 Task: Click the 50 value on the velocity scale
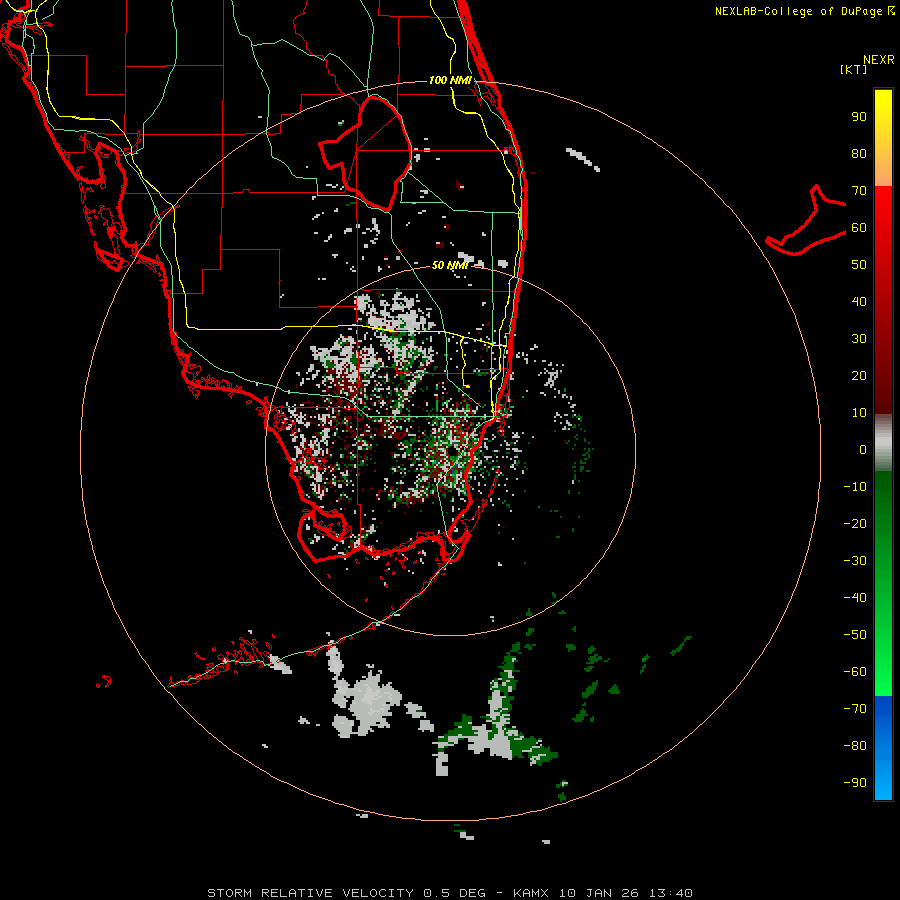click(859, 265)
